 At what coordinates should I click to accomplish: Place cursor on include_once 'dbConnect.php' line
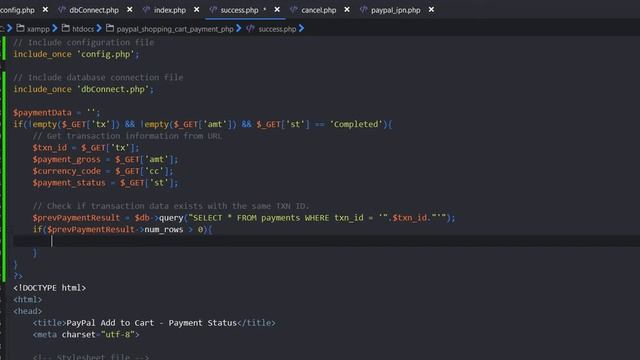(84, 89)
